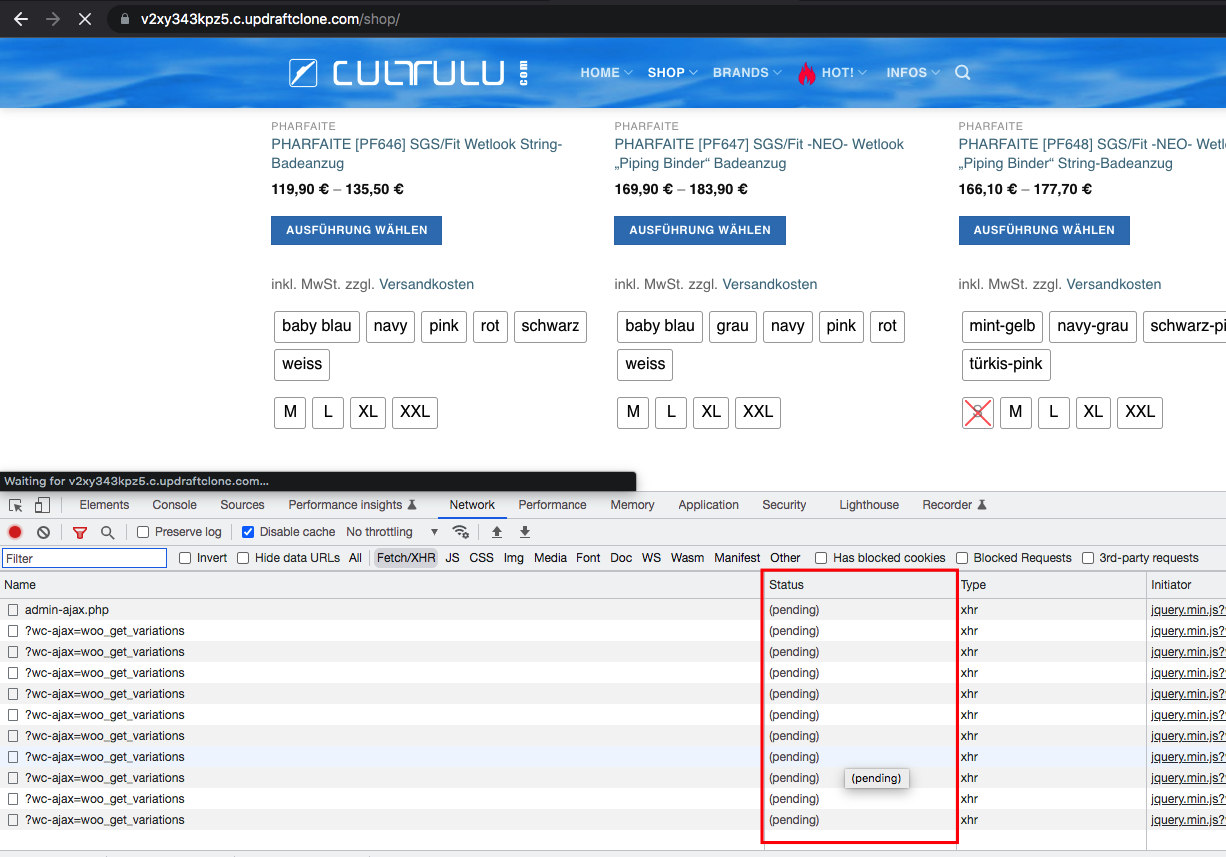Click the browser back arrow

point(20,19)
